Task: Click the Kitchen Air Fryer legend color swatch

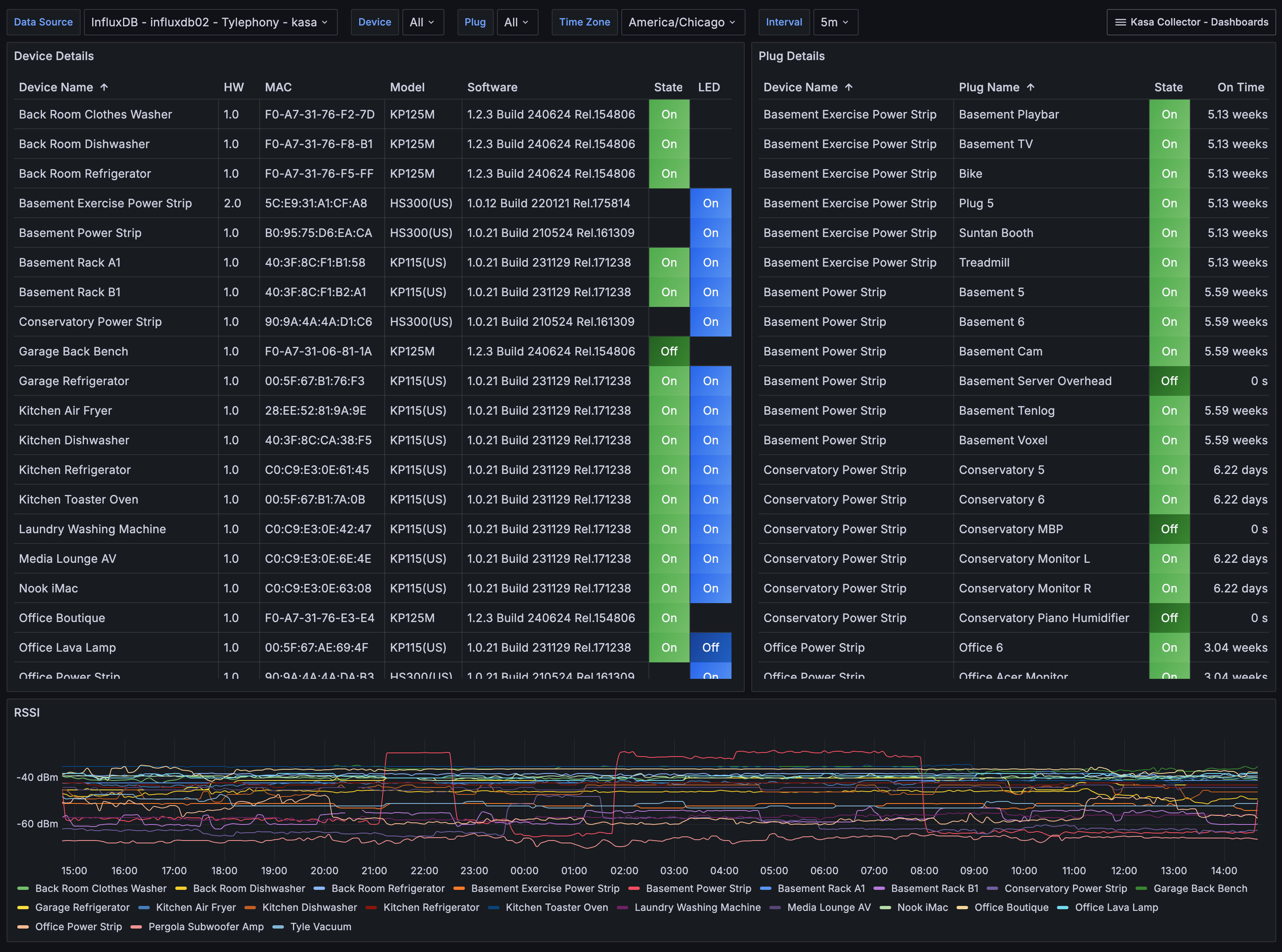Action: (144, 908)
